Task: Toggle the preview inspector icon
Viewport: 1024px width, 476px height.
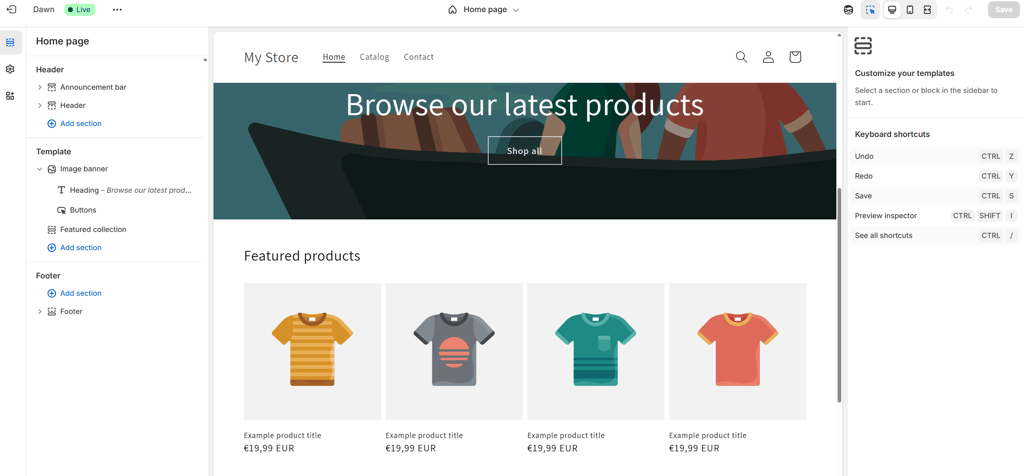Action: click(x=870, y=10)
